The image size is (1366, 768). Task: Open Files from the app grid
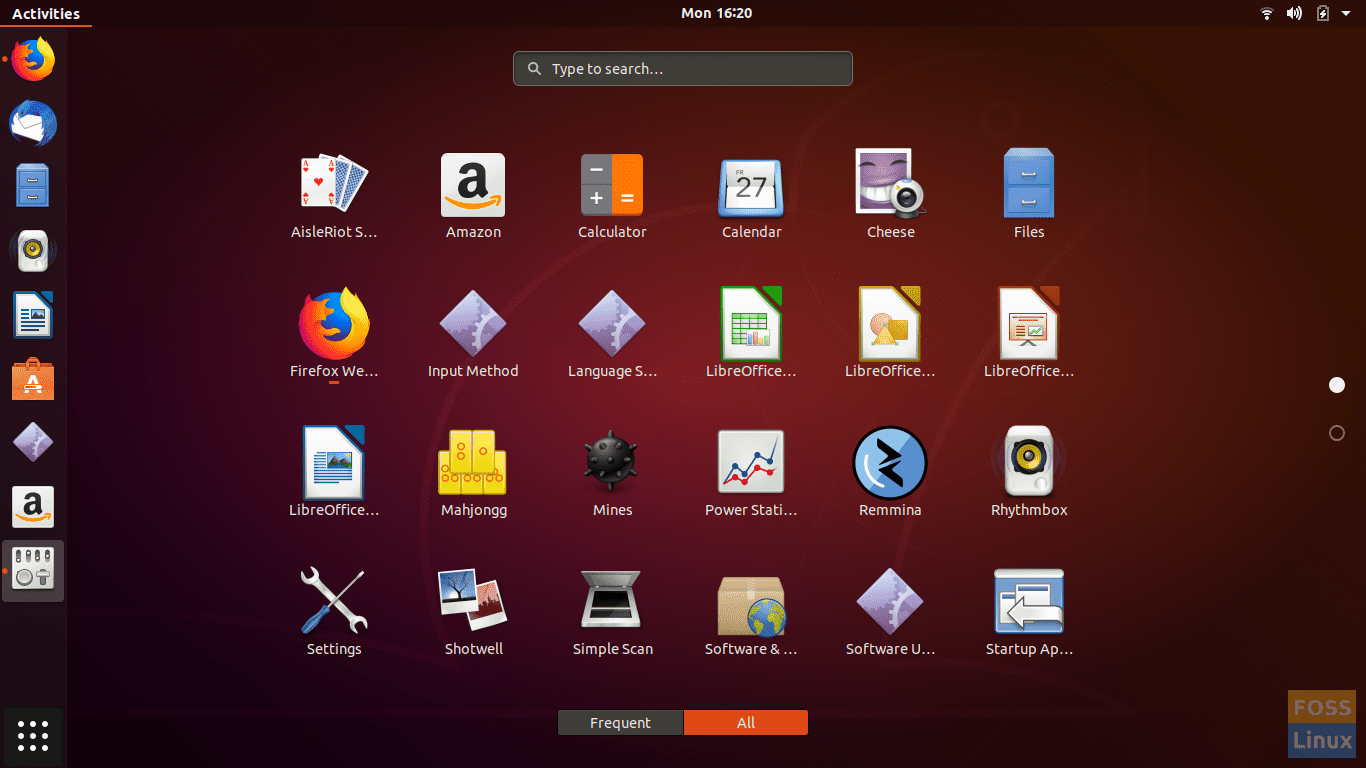coord(1029,183)
